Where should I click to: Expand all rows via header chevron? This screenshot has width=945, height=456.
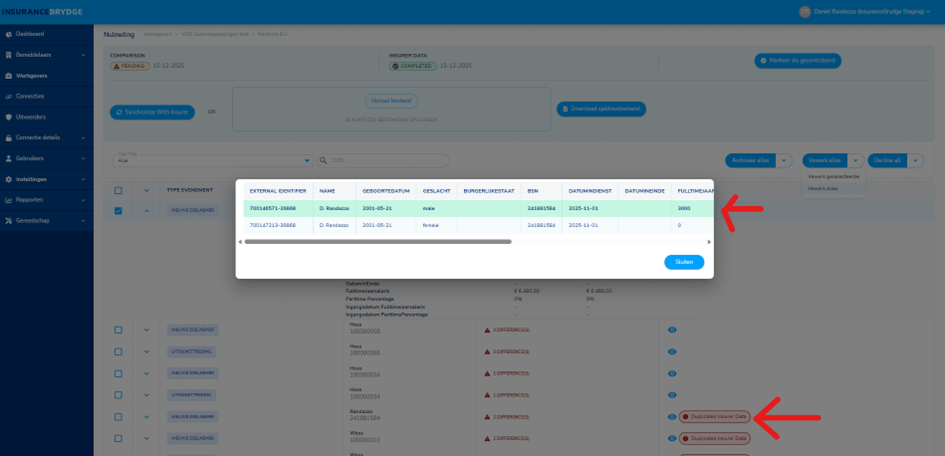tap(146, 190)
